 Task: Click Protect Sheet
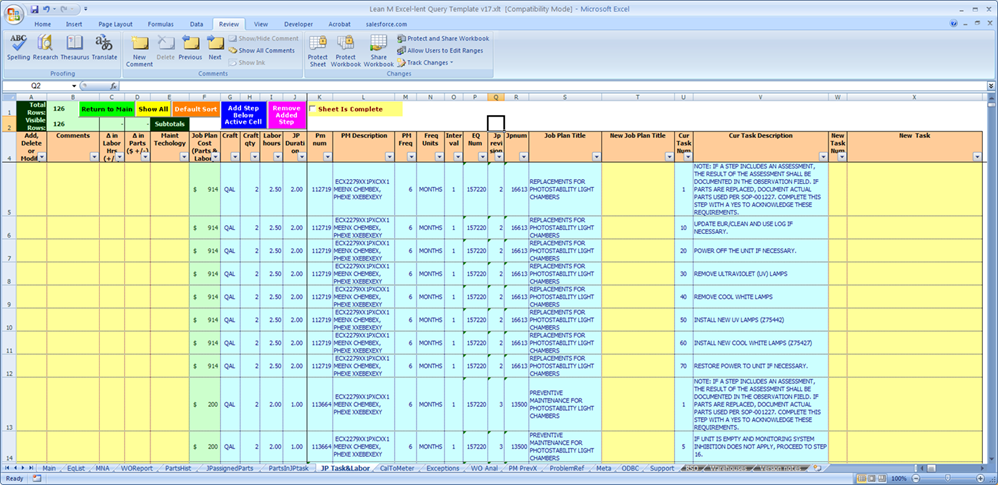coord(318,51)
